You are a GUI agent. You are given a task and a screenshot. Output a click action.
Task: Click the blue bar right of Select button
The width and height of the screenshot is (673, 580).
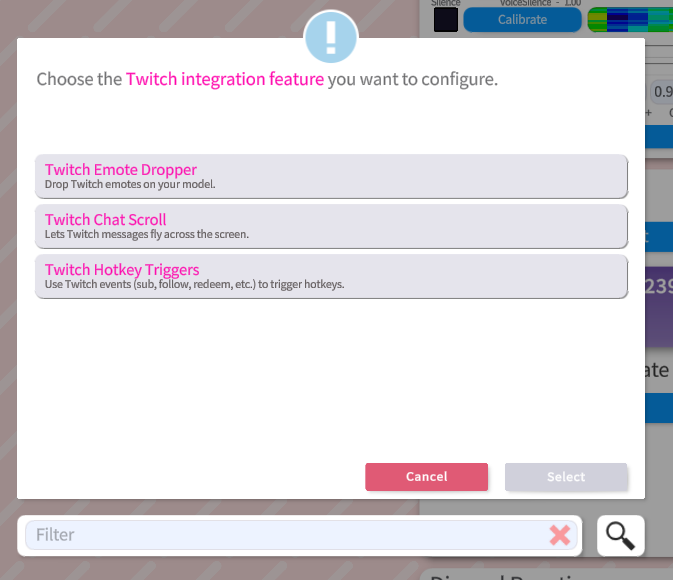pos(658,408)
